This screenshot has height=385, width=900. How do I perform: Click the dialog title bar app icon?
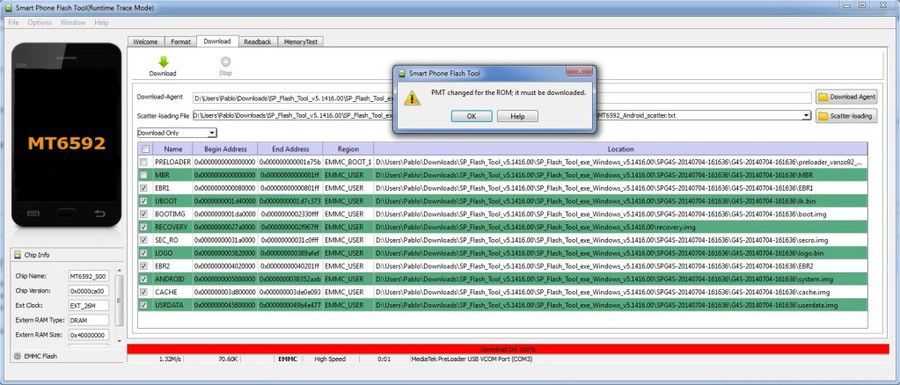pyautogui.click(x=402, y=73)
